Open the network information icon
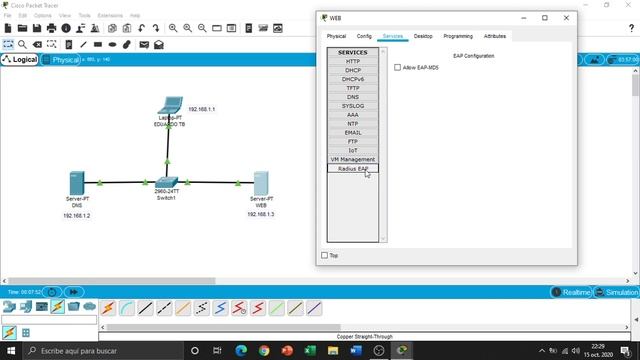Screen dimensions: 640x360 click(x=66, y=28)
